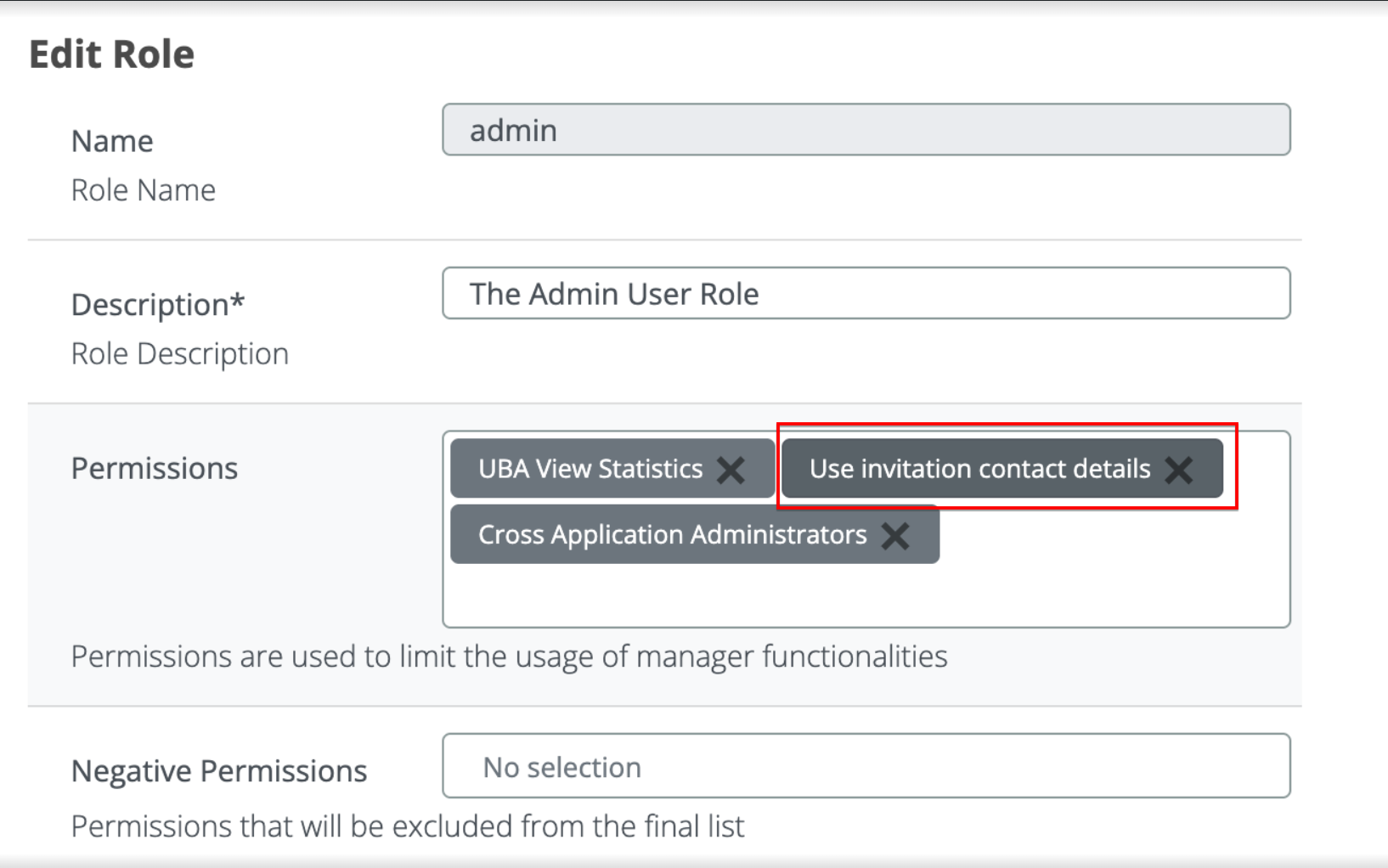Click the Use invitation contact details tag text

point(979,469)
